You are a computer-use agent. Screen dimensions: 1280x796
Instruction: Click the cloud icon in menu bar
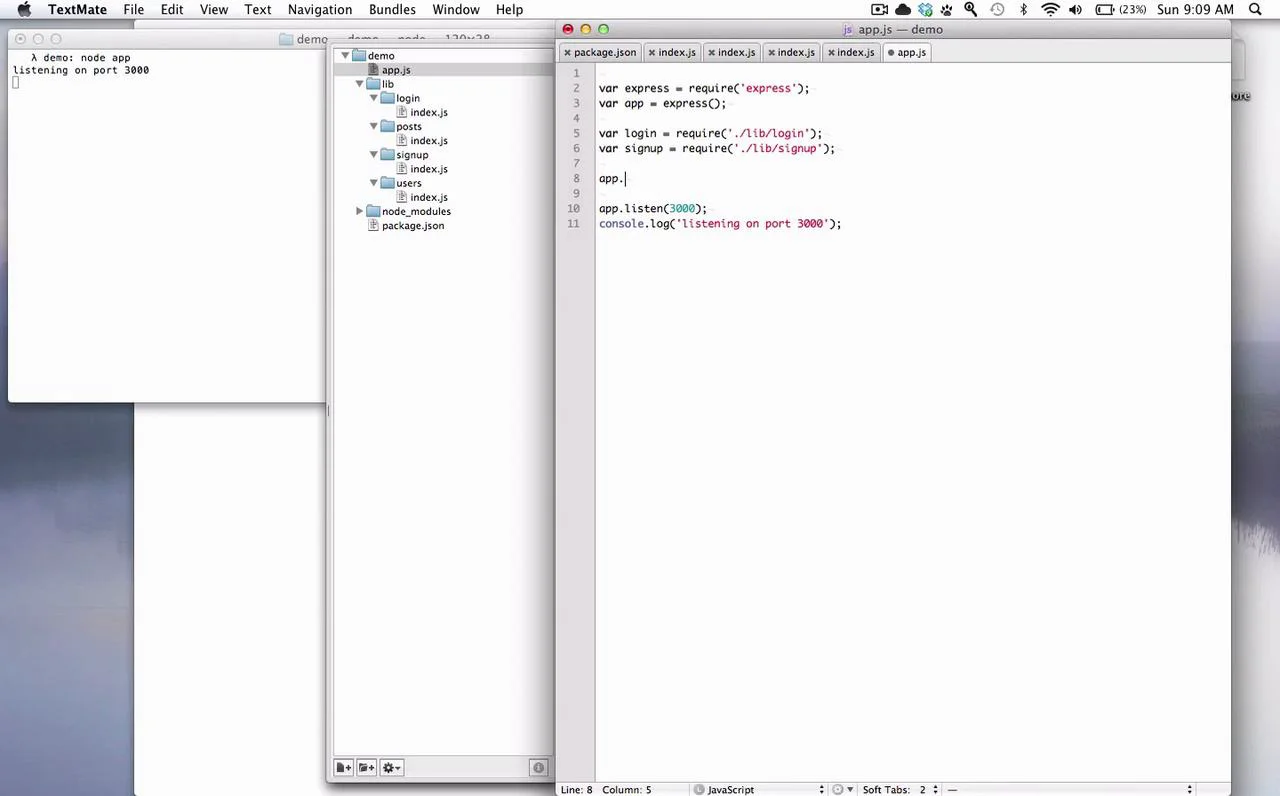click(903, 9)
